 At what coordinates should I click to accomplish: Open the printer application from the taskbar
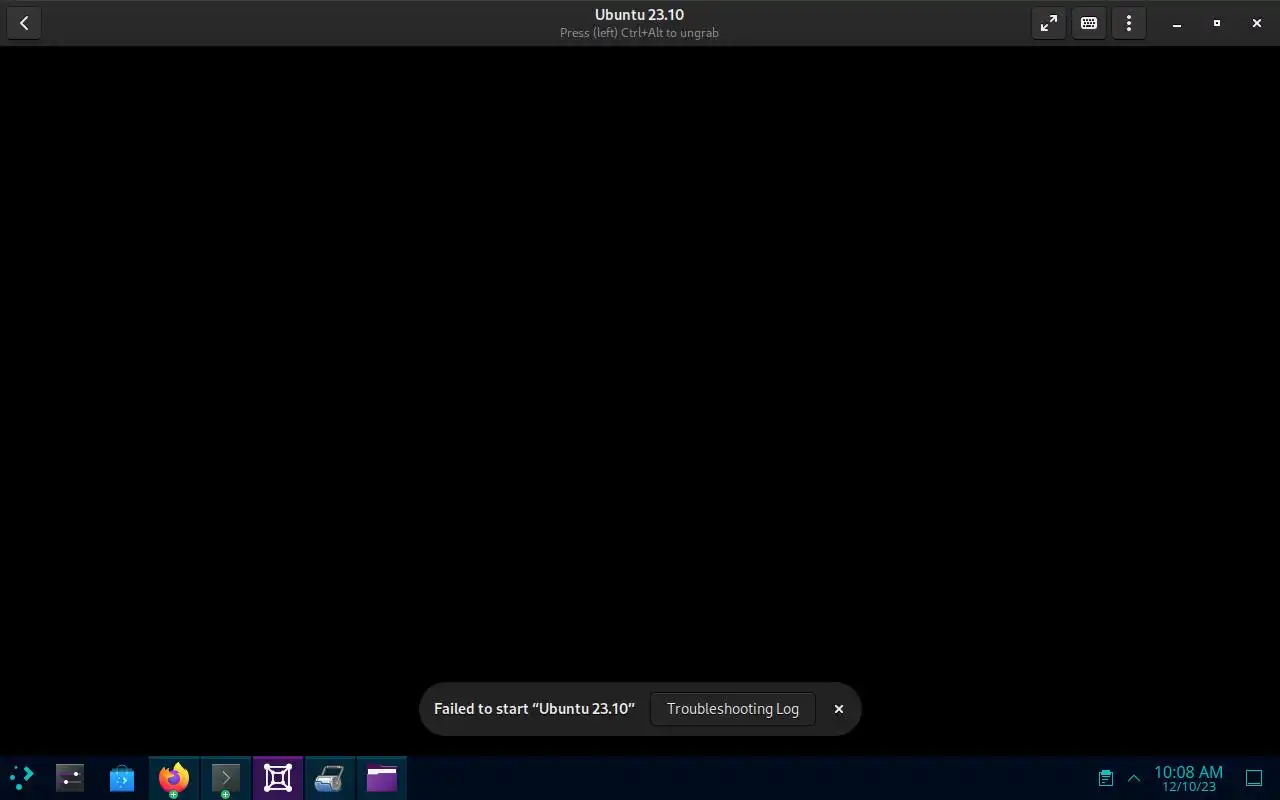point(330,778)
